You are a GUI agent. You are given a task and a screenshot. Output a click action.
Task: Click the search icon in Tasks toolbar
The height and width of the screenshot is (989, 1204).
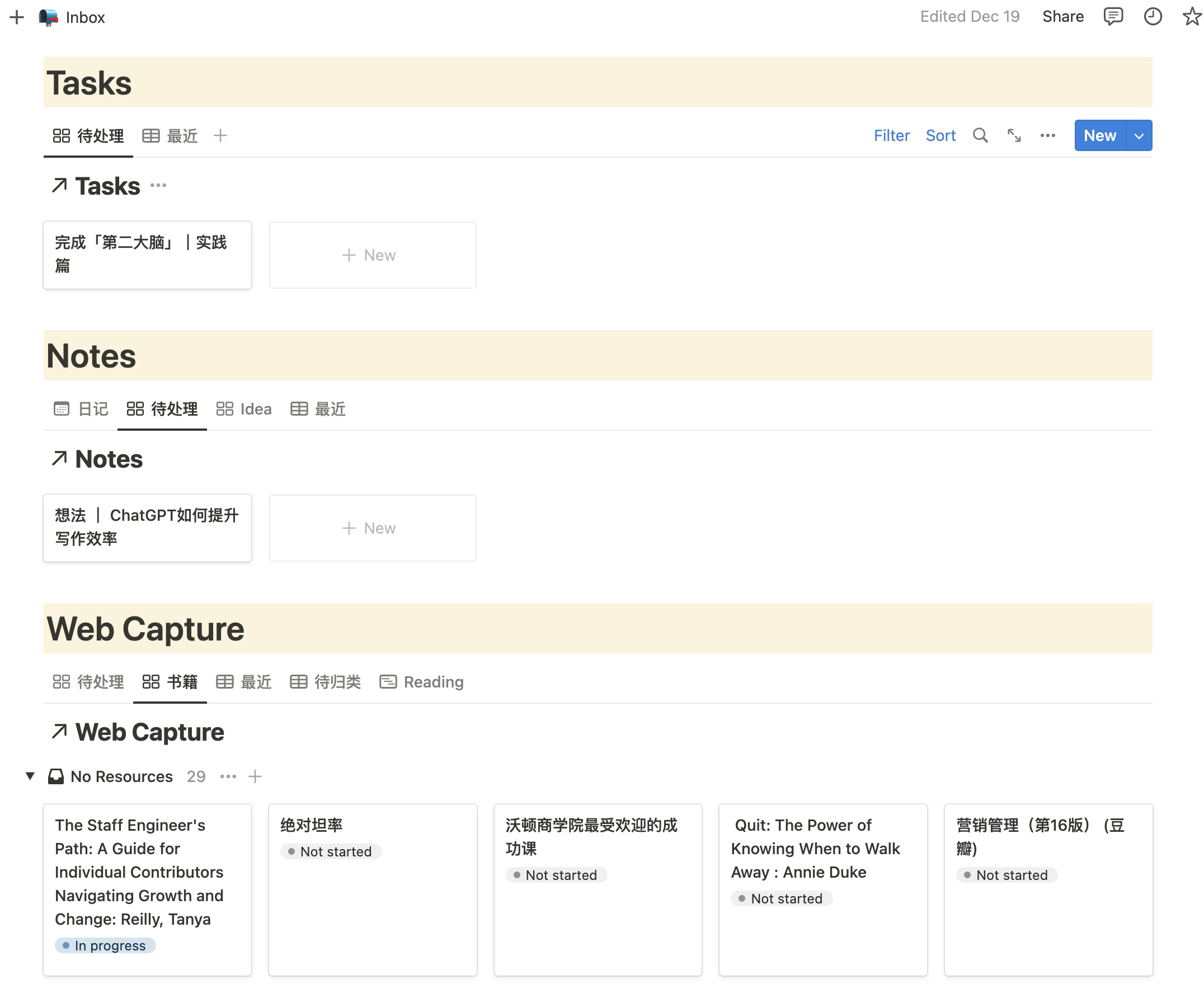pos(980,135)
